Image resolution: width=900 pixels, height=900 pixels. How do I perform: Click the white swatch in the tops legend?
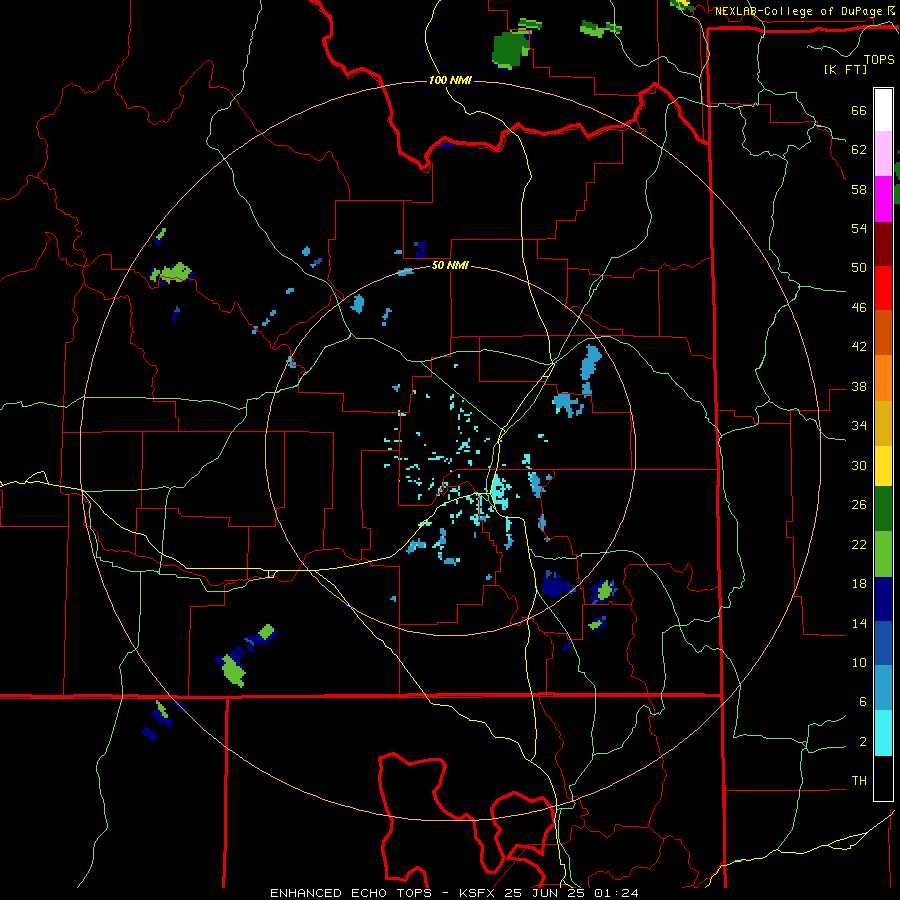tap(883, 110)
